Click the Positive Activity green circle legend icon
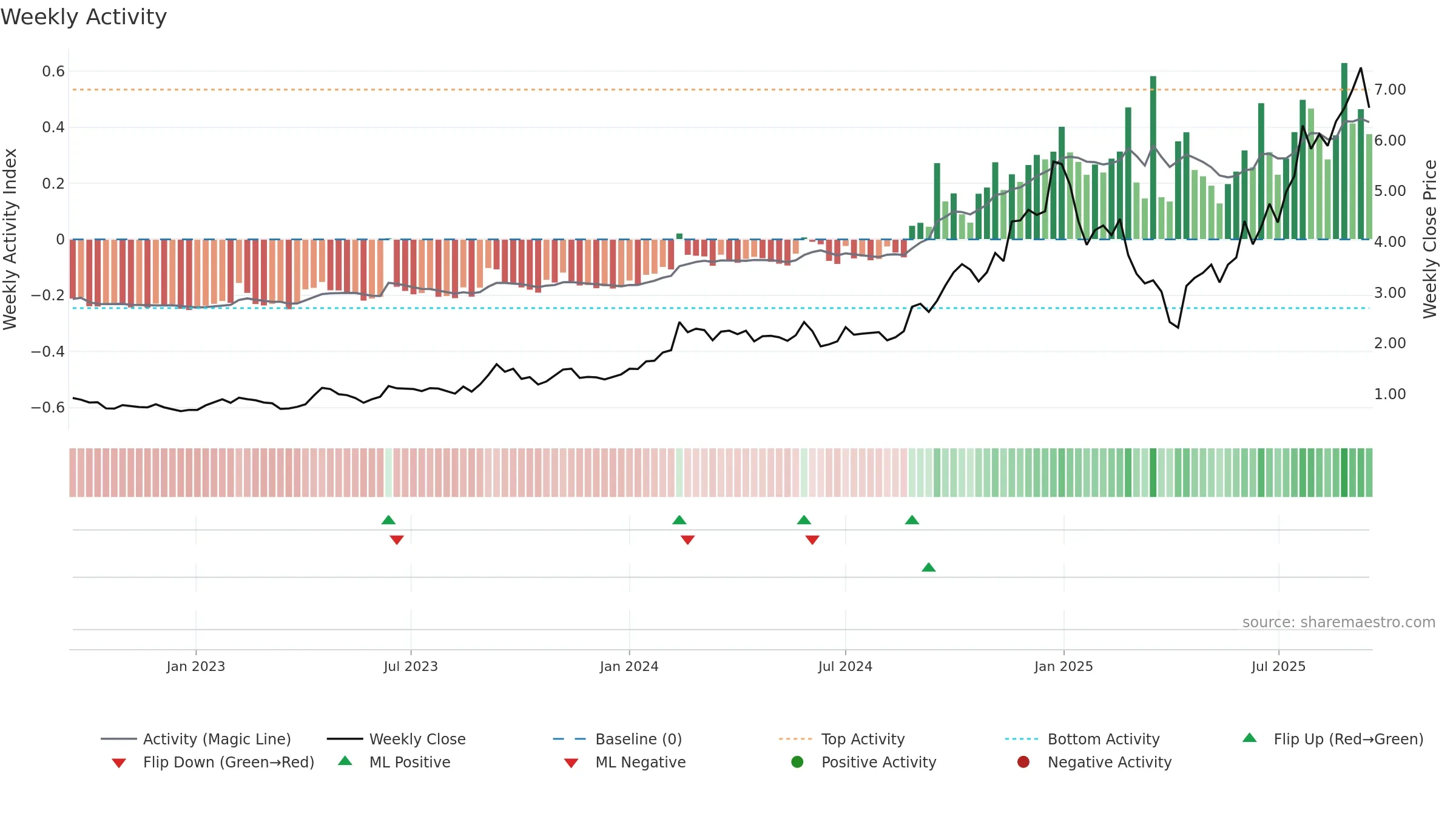The width and height of the screenshot is (1456, 819). (x=798, y=762)
